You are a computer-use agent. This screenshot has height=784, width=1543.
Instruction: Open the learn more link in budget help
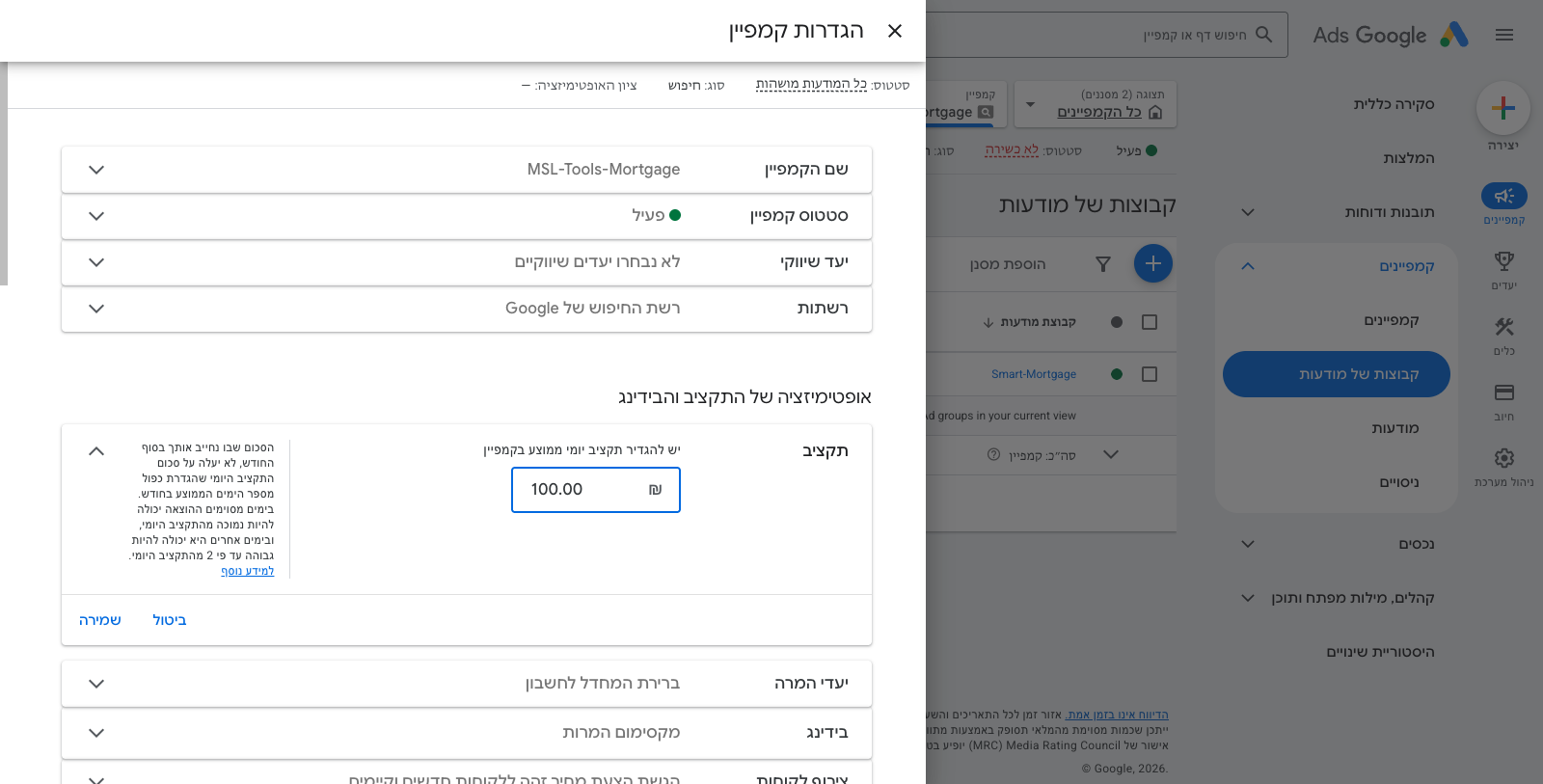(248, 571)
